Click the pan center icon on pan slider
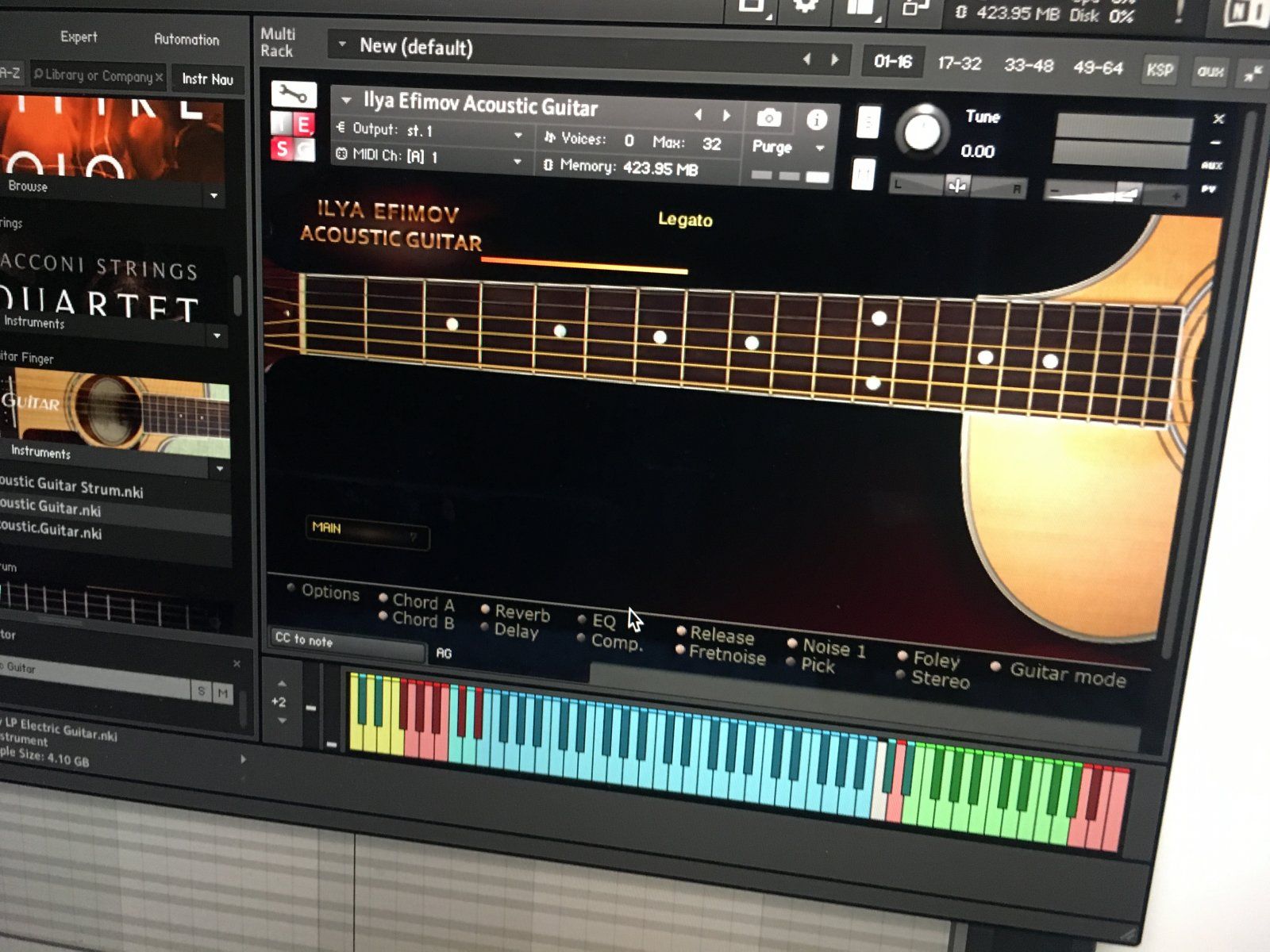Screen dimensions: 1270x952 click(957, 186)
